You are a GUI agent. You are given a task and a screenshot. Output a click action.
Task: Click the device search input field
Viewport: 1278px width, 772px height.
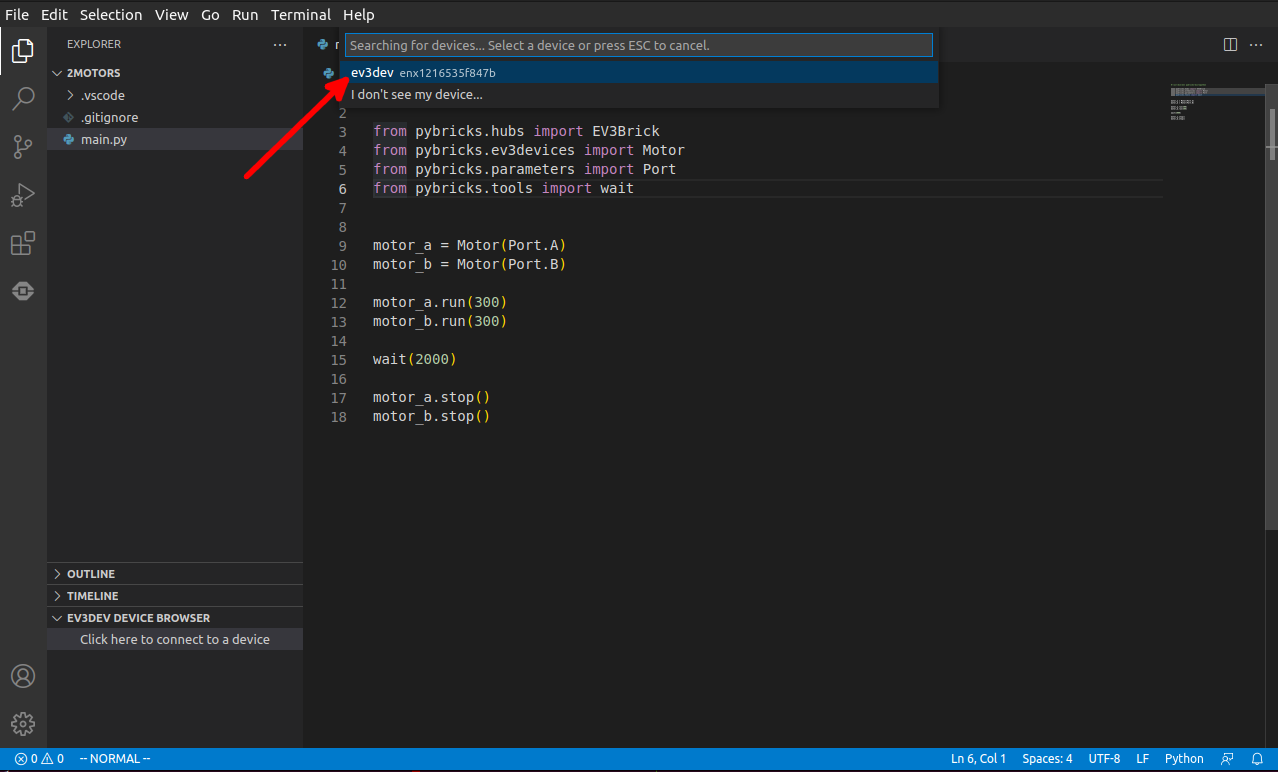pos(638,45)
